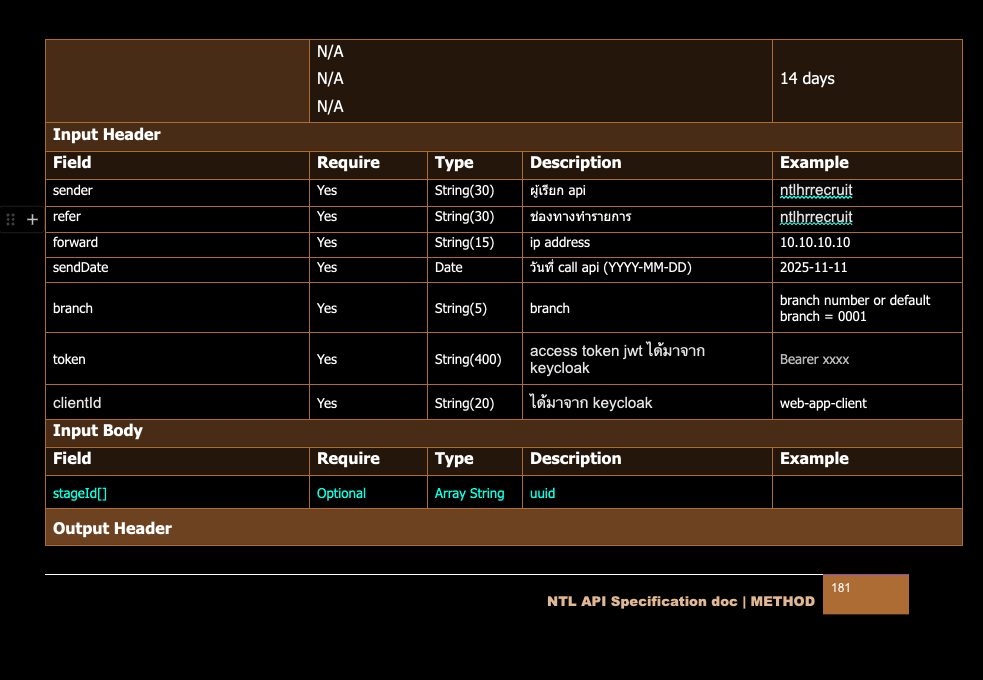Click the 'ntlhrrecruit' example in sender row

[x=816, y=191]
